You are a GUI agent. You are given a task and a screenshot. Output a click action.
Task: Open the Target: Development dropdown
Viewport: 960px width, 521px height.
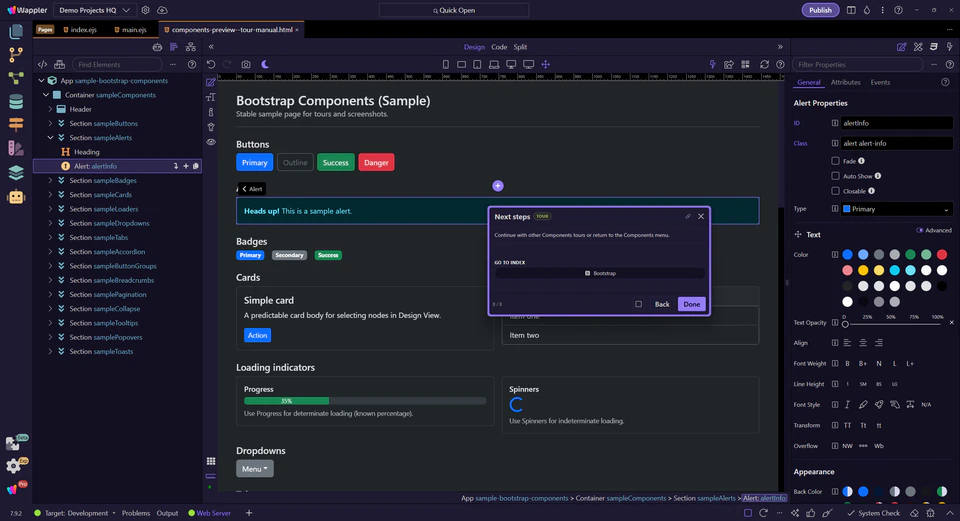tap(80, 513)
